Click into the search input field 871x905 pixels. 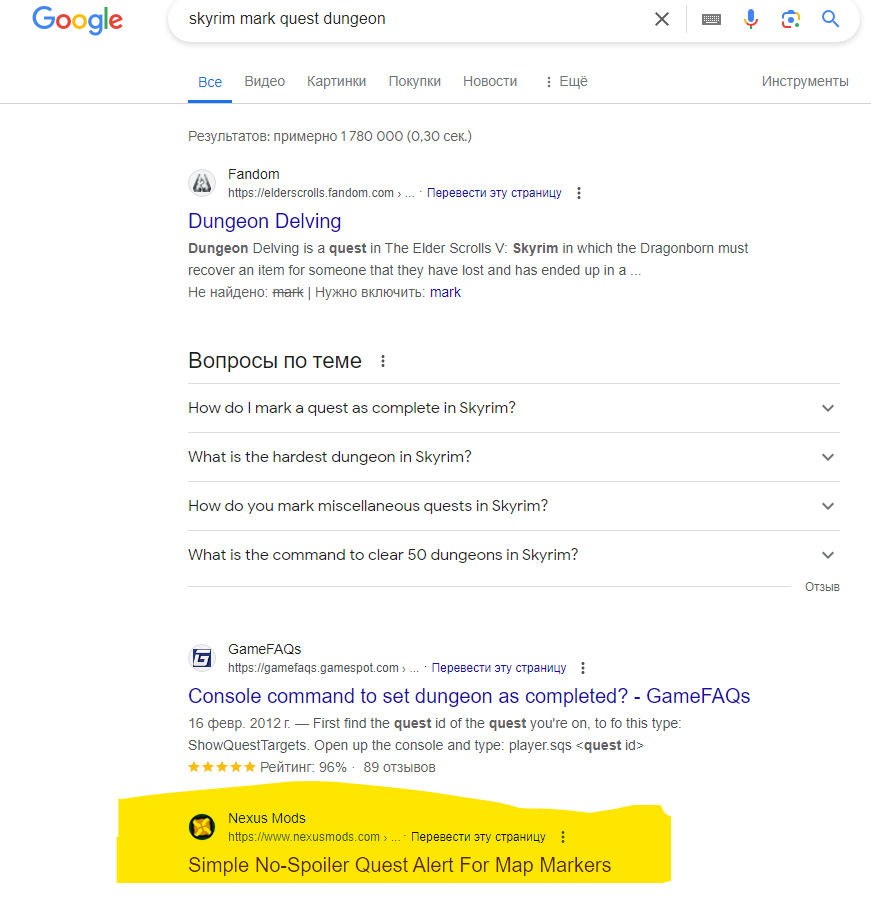click(416, 19)
